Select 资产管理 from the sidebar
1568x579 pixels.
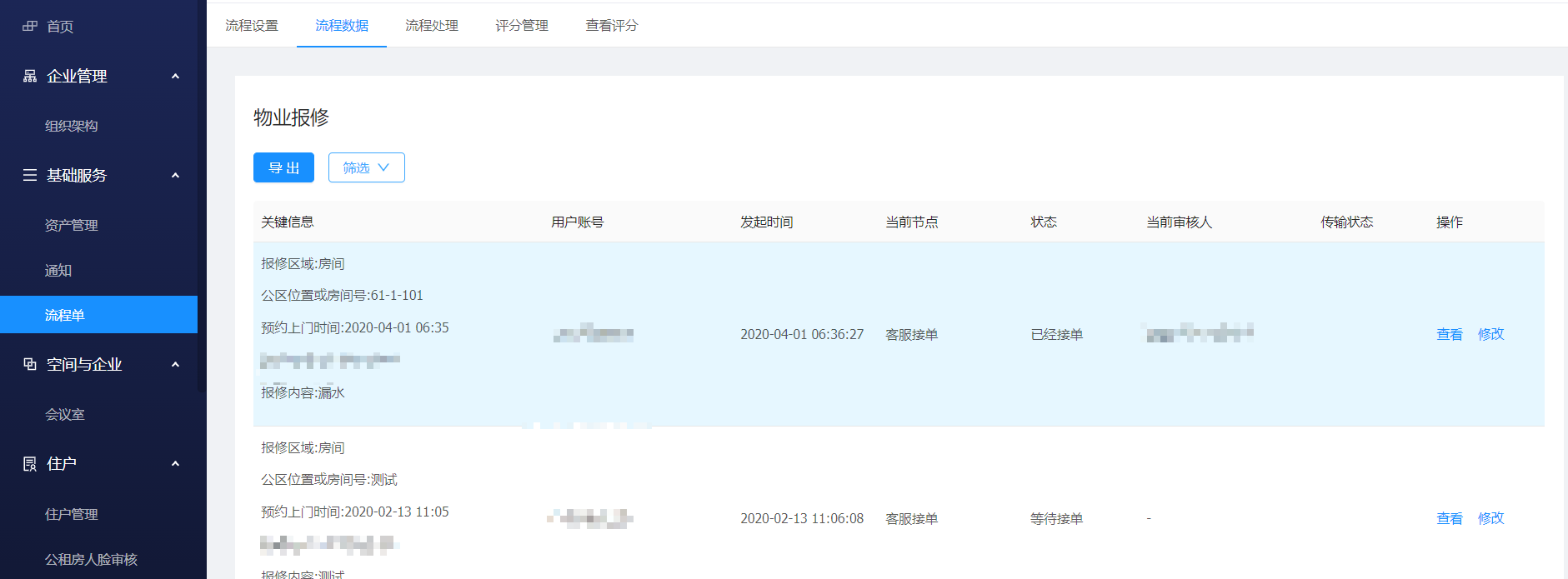(72, 225)
